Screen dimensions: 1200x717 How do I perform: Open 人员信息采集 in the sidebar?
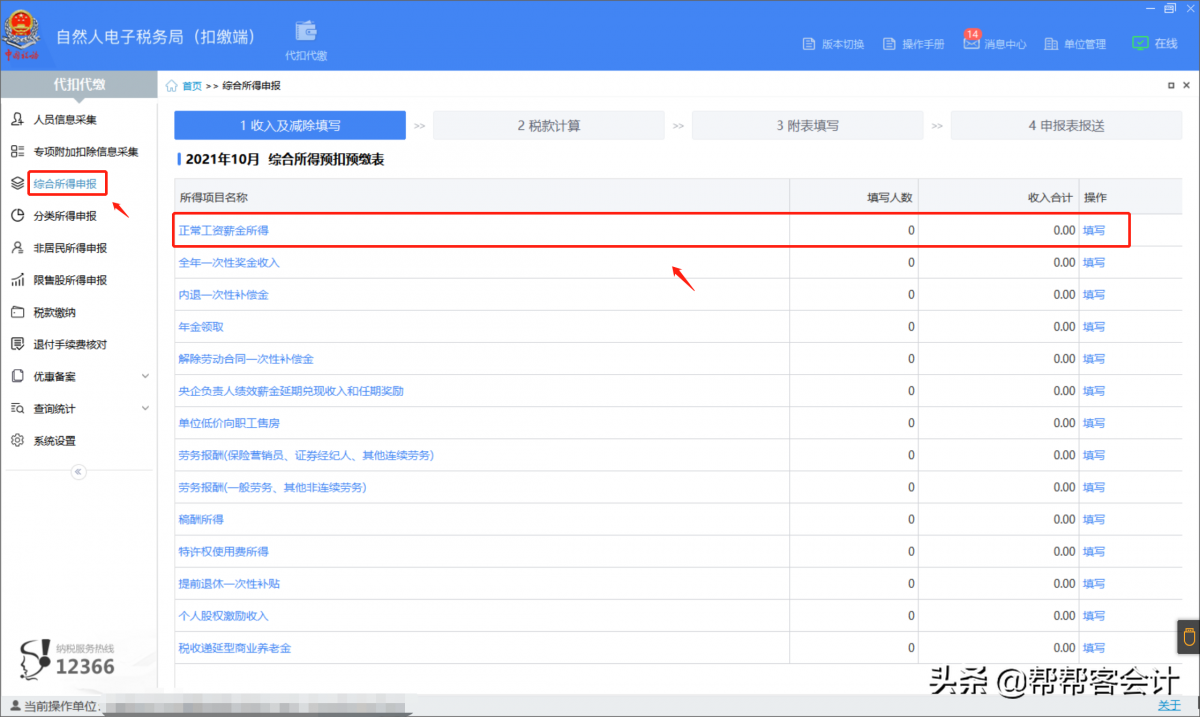pos(65,120)
